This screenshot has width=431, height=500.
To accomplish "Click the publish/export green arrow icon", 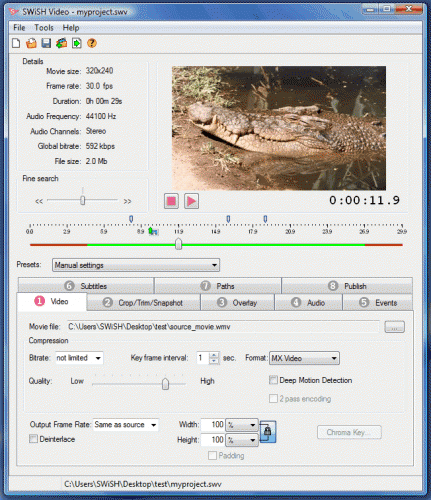I will (x=77, y=43).
